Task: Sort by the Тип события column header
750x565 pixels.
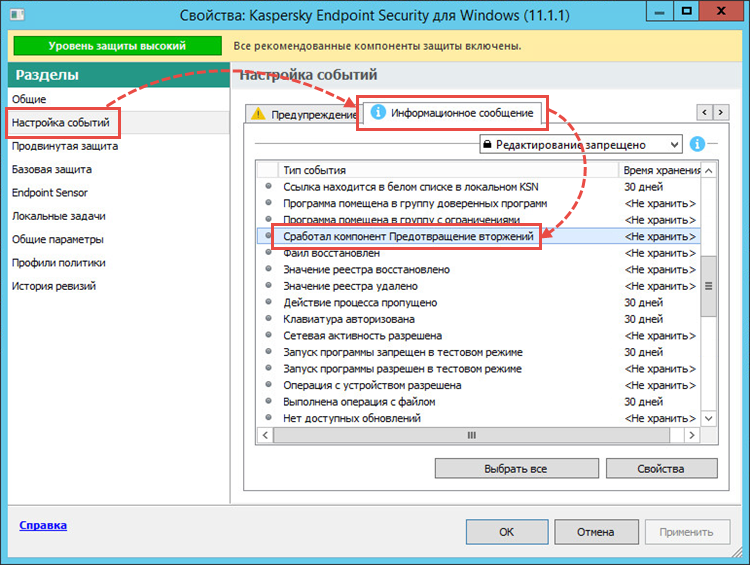Action: (448, 170)
